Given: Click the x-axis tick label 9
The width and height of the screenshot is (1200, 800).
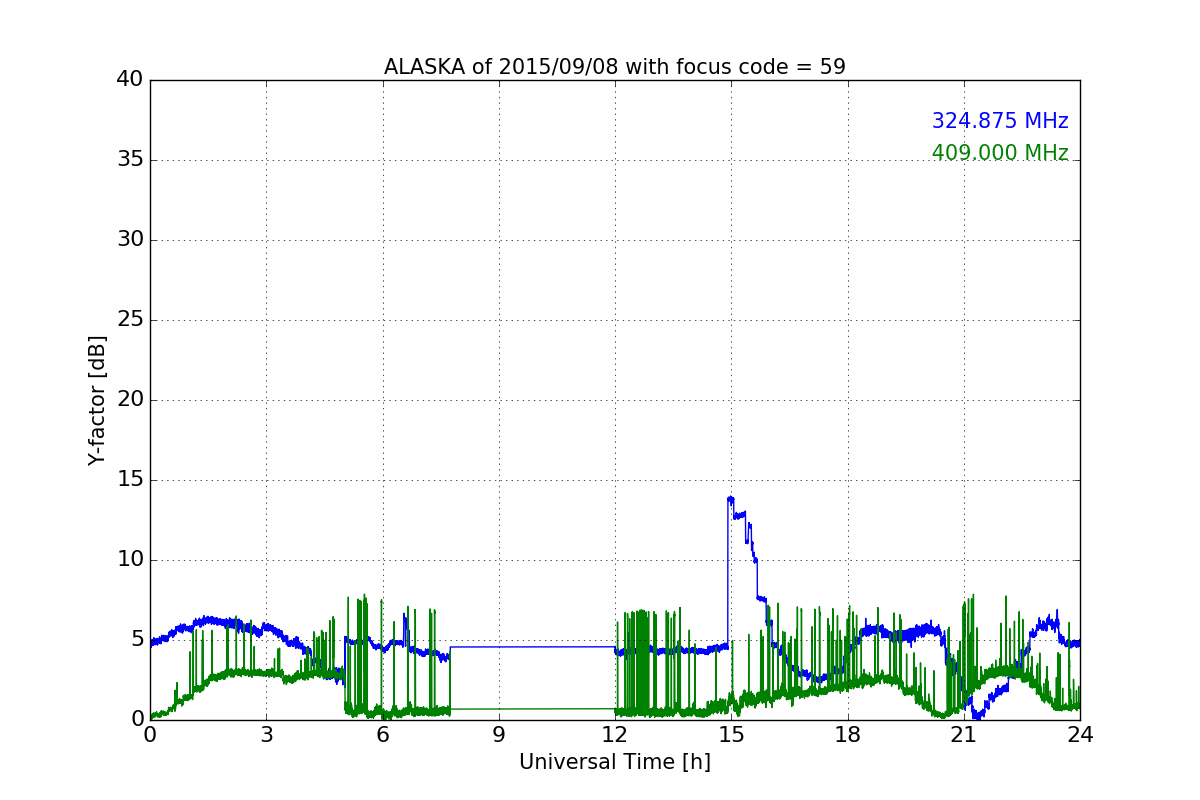Looking at the screenshot, I should click(x=499, y=734).
